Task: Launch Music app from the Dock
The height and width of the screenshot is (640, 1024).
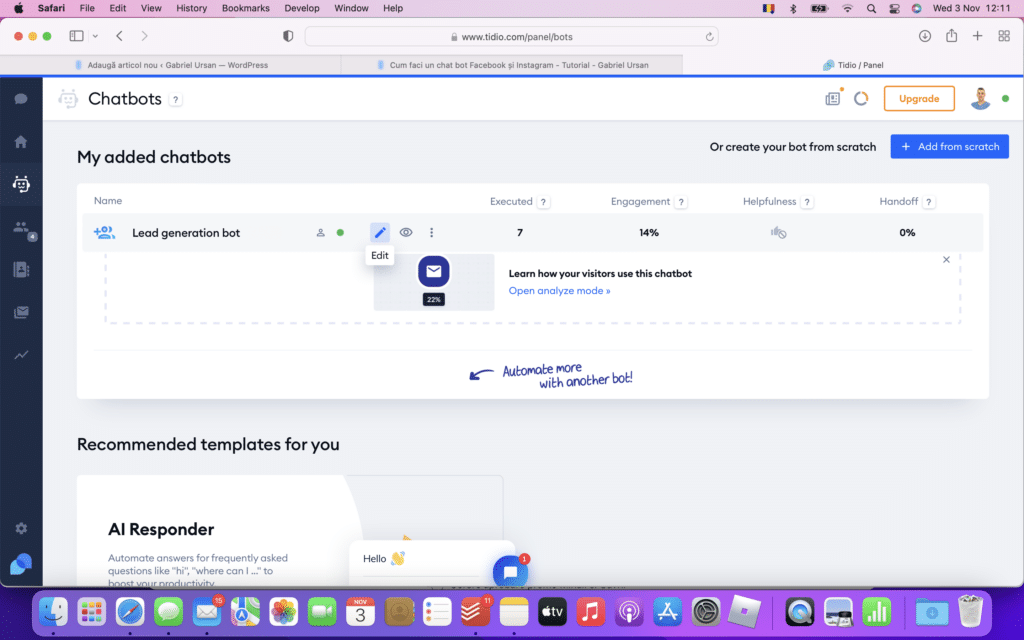Action: [590, 612]
